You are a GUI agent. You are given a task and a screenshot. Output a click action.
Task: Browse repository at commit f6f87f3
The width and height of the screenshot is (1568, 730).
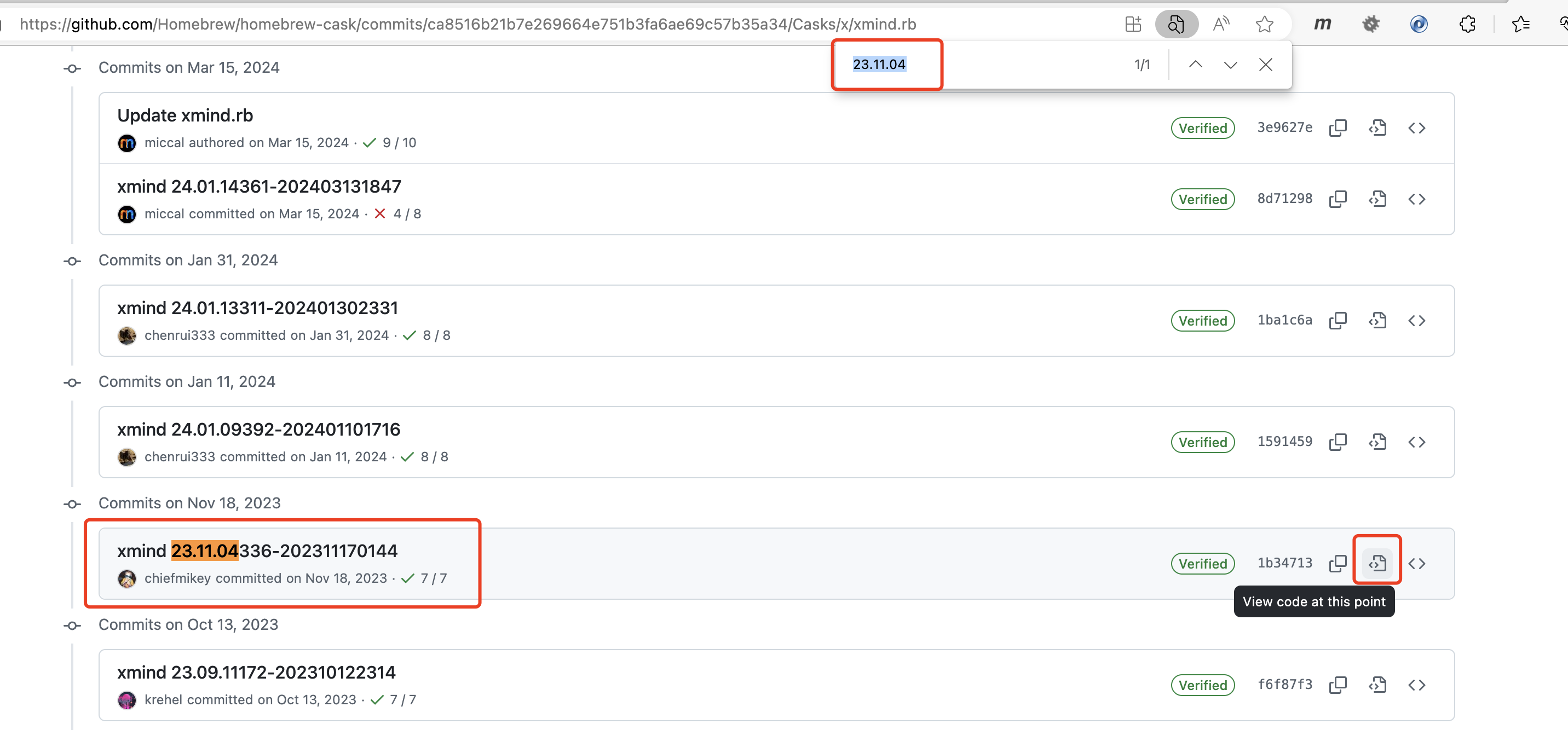pos(1416,685)
